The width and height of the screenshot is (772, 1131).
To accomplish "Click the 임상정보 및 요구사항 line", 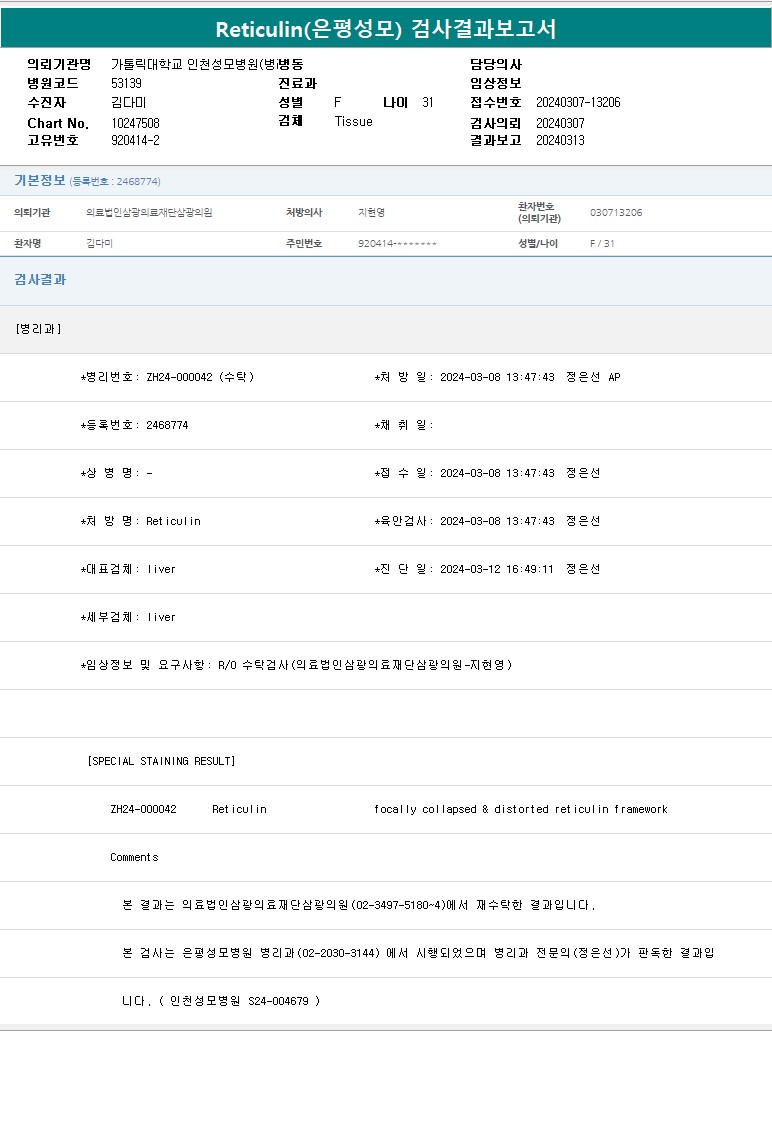I will coord(296,665).
